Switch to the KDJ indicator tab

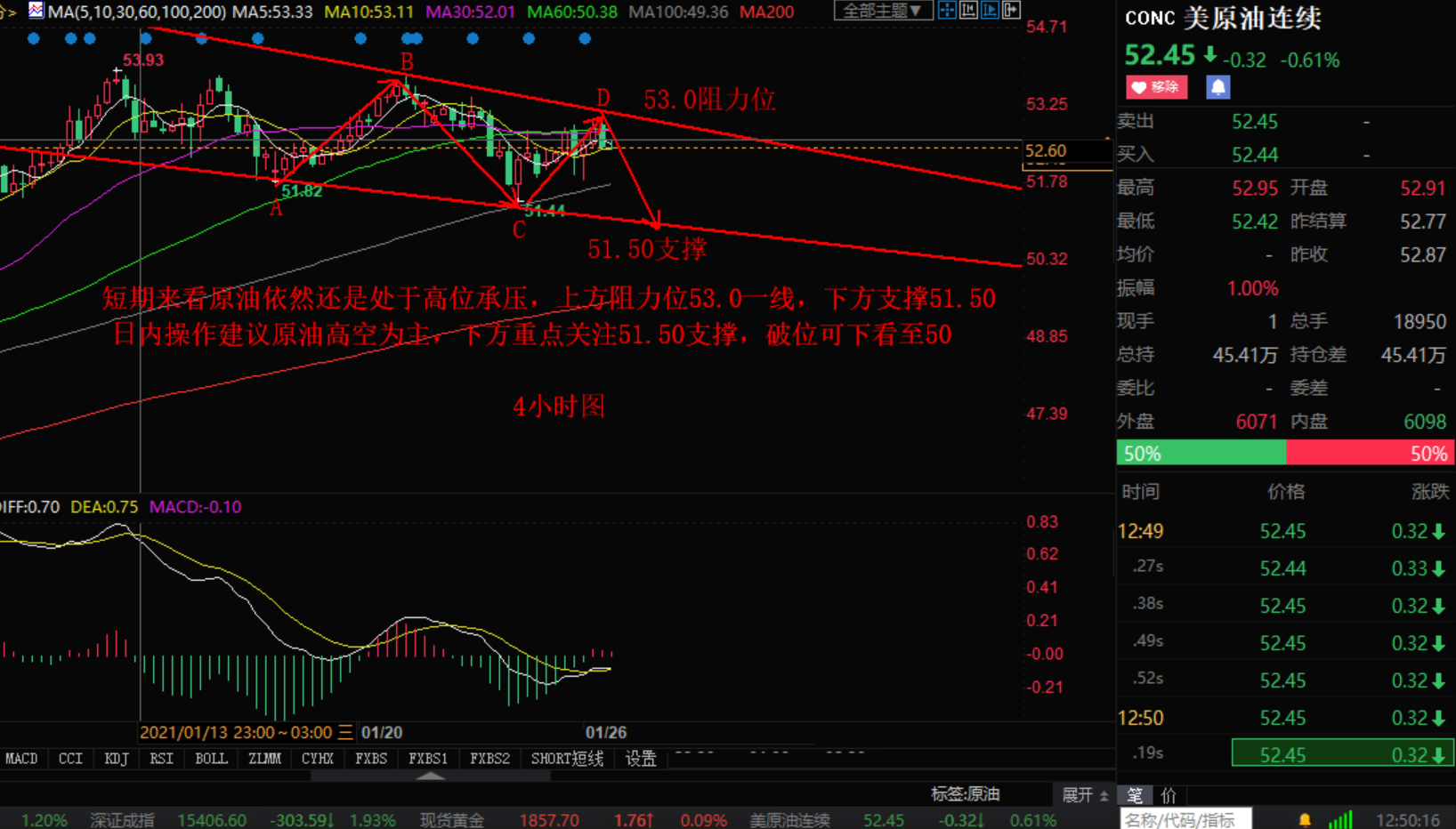(x=117, y=759)
